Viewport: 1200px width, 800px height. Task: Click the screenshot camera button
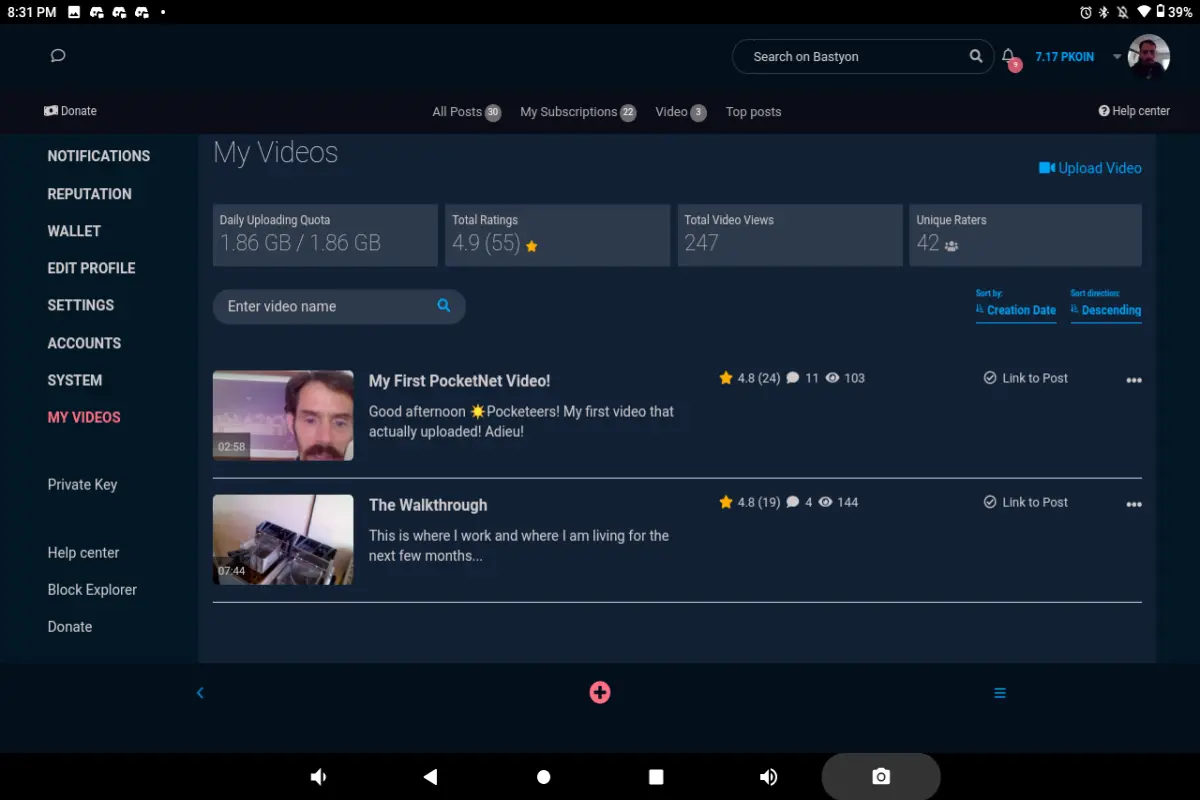click(881, 777)
